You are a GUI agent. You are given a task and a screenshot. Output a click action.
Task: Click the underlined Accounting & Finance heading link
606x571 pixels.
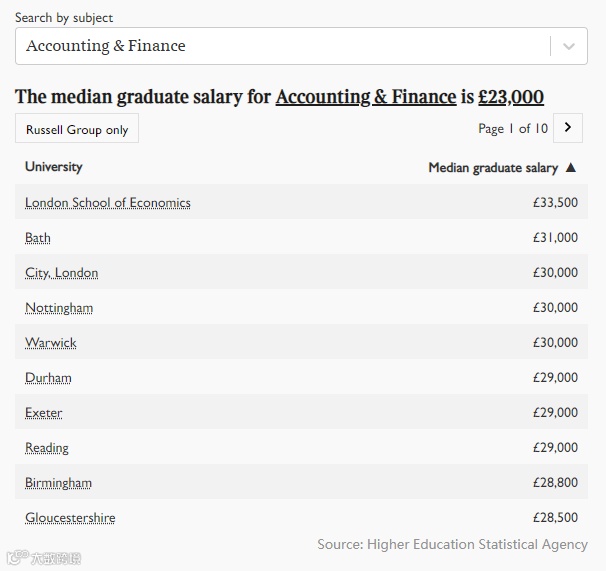click(366, 97)
